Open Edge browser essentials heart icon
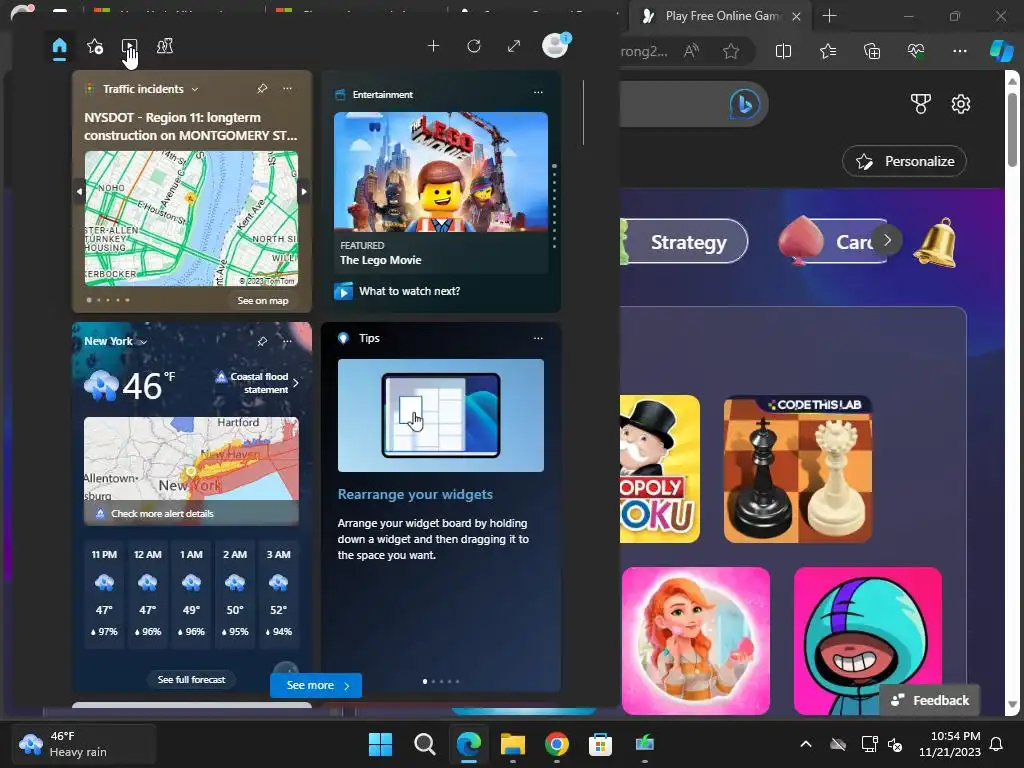This screenshot has height=768, width=1024. click(916, 51)
